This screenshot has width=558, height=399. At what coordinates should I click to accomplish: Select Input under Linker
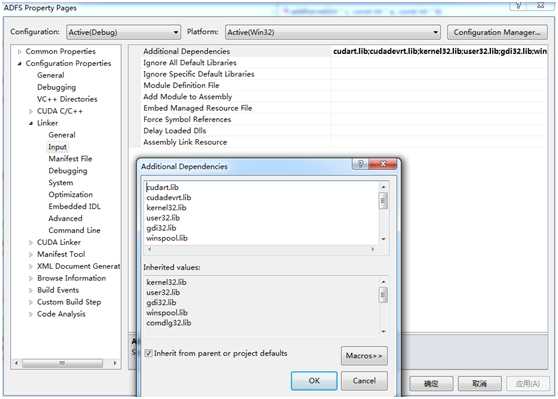[x=57, y=147]
